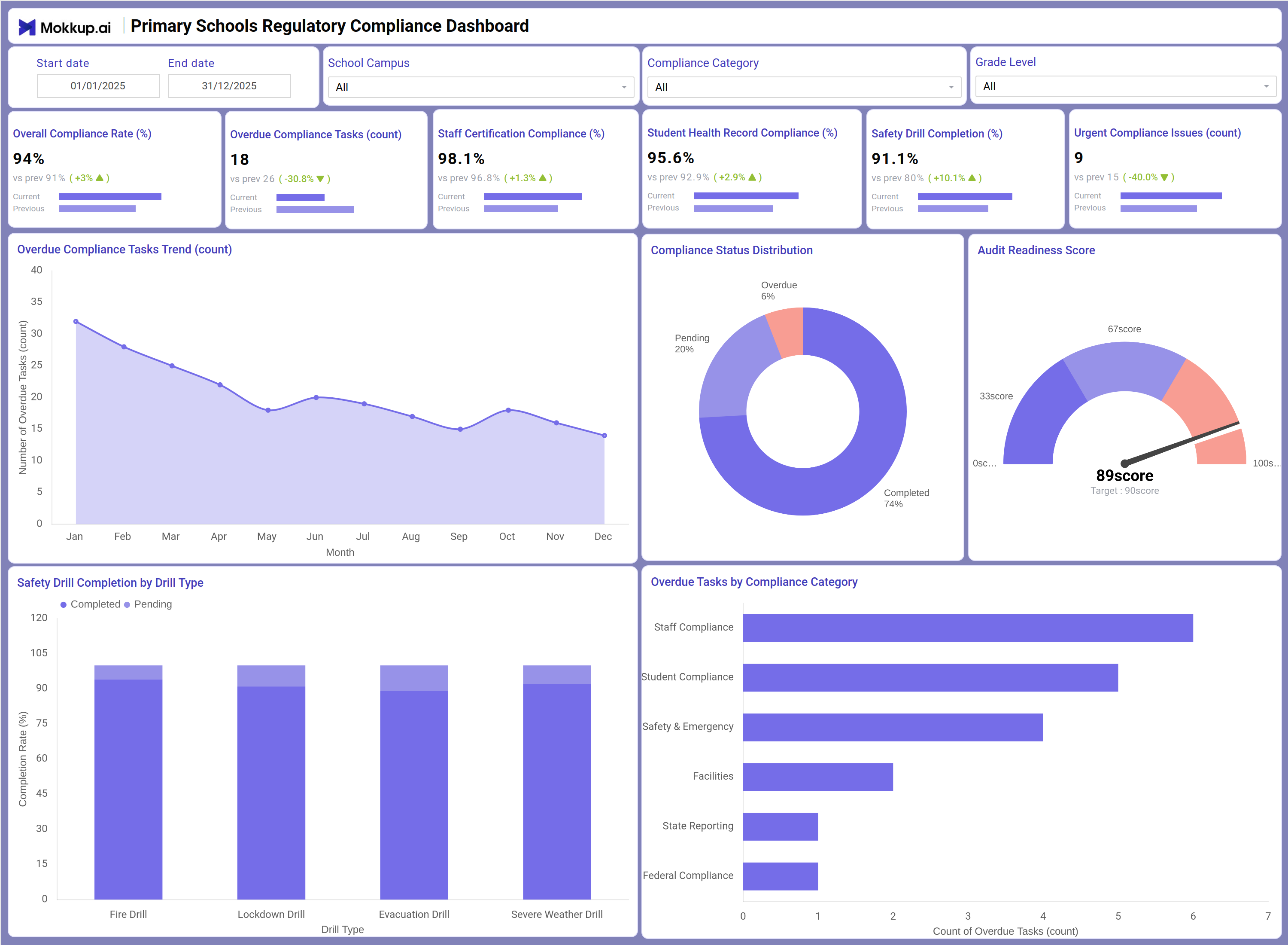Click the State Reporting bar

tap(781, 826)
